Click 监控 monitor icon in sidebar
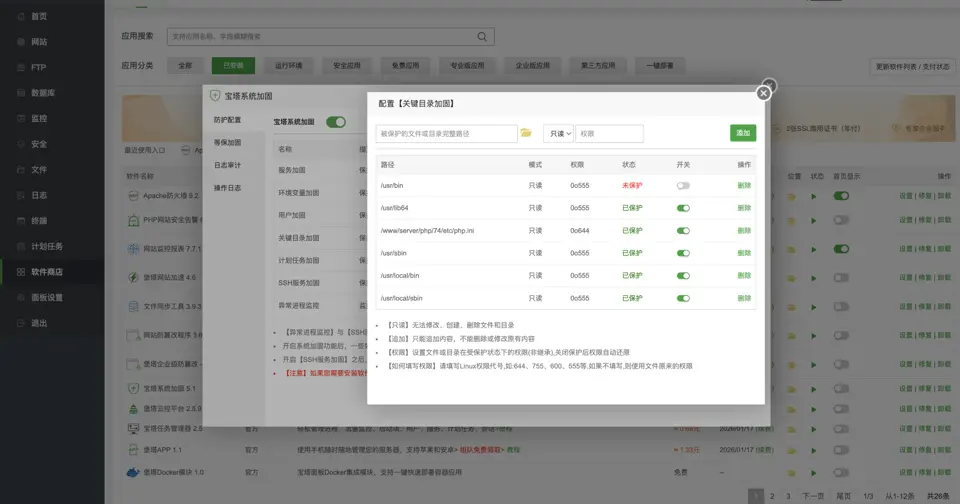 [21, 118]
